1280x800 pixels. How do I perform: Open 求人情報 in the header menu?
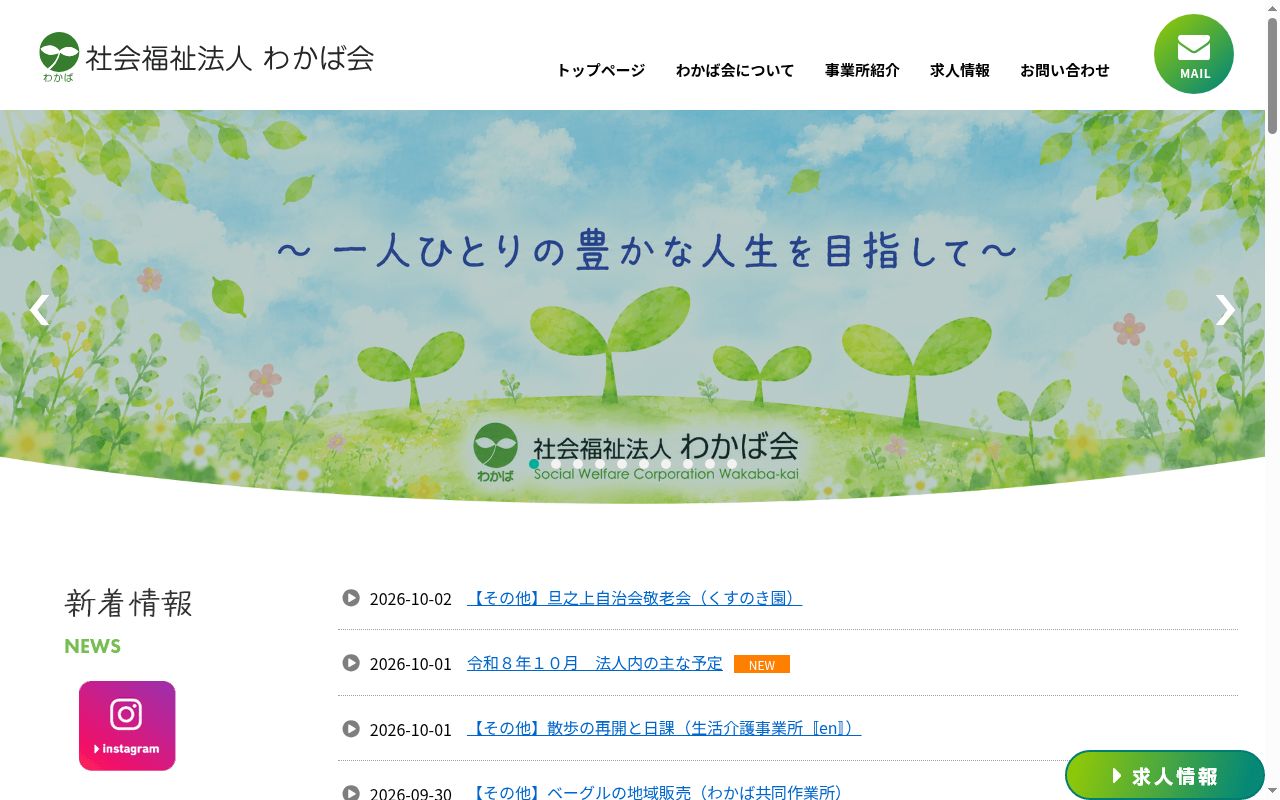(960, 70)
